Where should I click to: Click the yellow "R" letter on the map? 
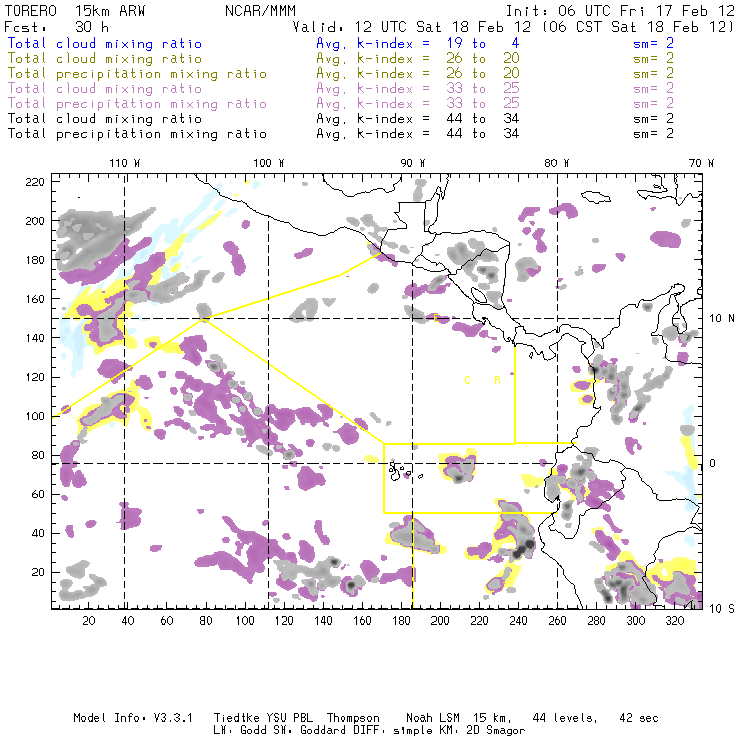[x=497, y=380]
